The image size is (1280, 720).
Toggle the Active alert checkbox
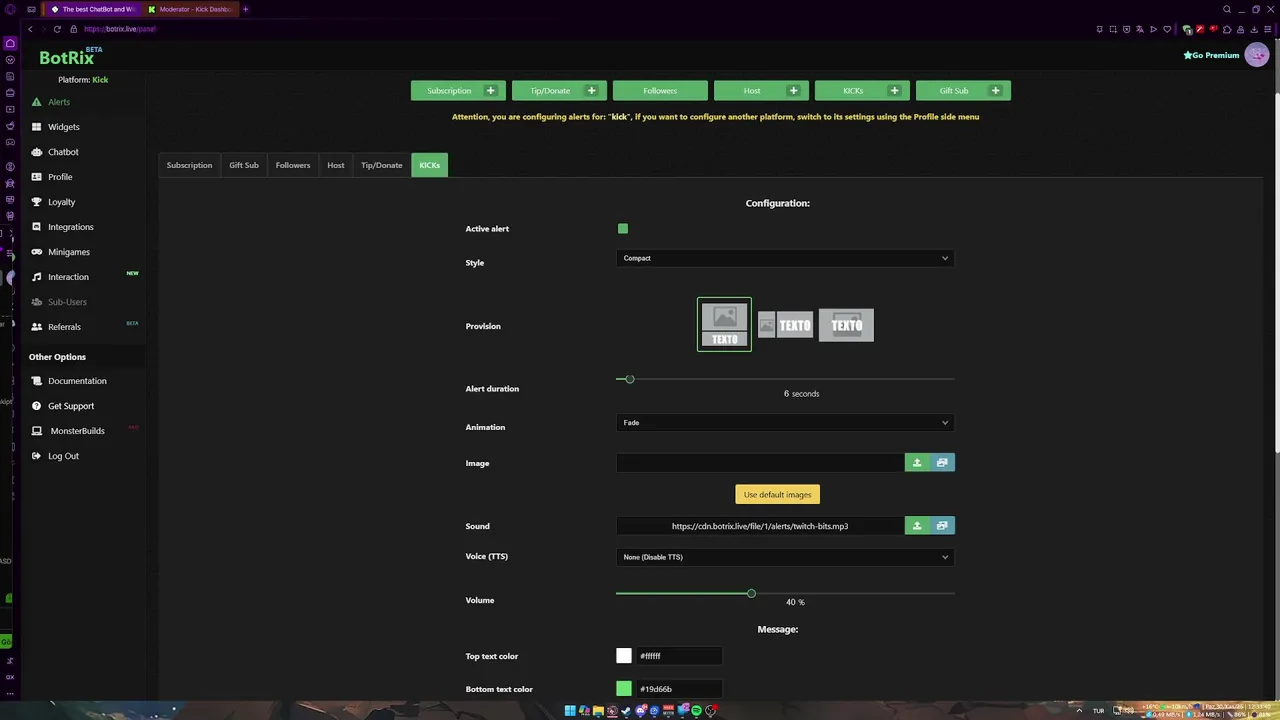point(623,229)
